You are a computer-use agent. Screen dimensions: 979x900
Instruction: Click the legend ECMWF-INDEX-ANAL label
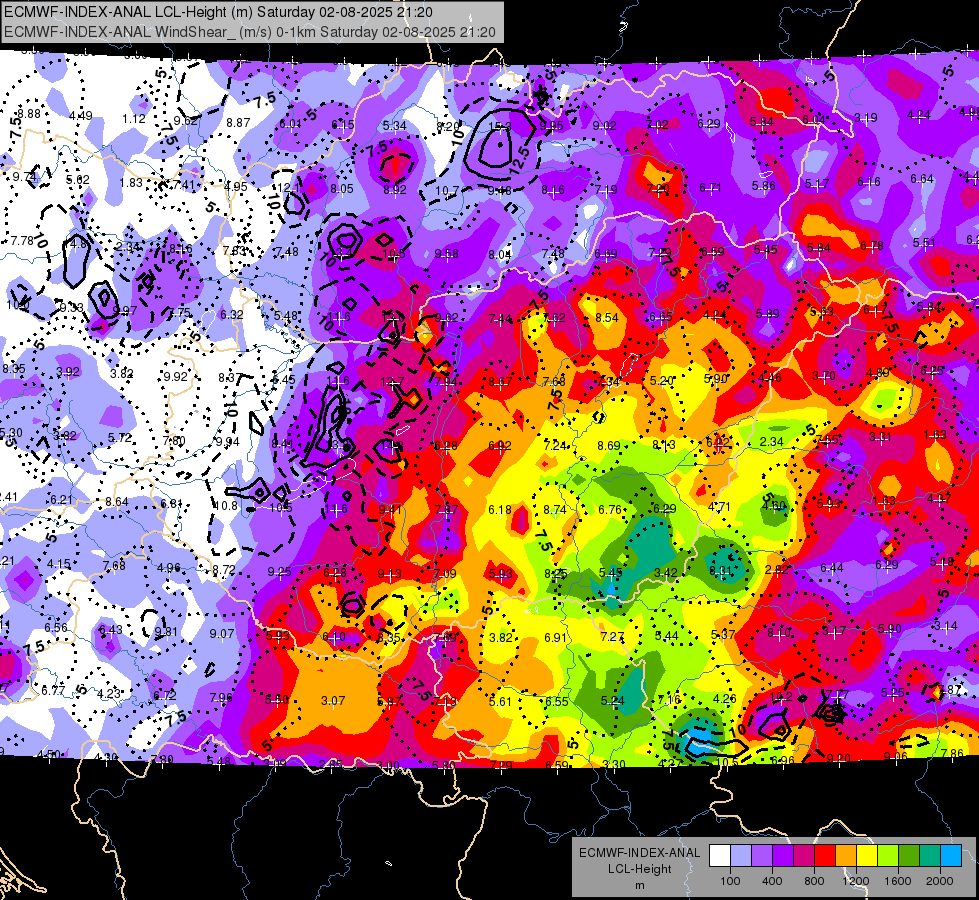pyautogui.click(x=639, y=853)
